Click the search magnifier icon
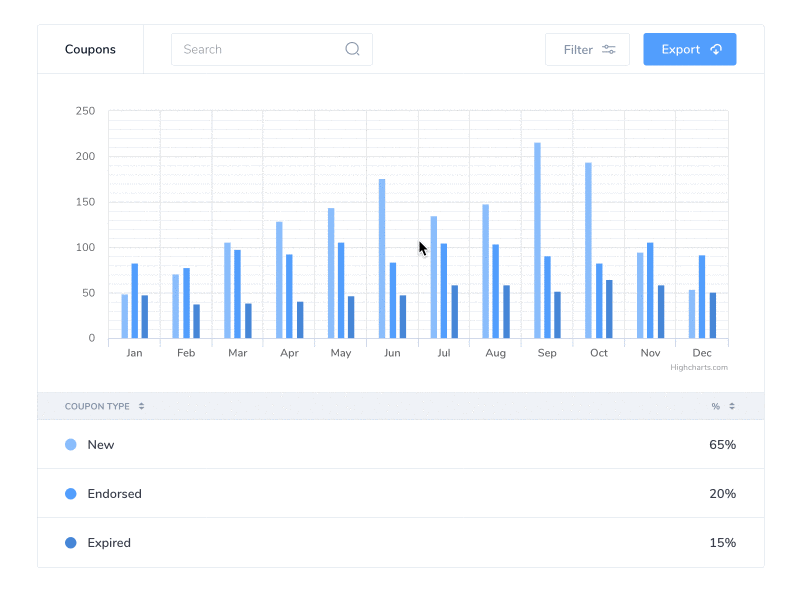The width and height of the screenshot is (800, 600). coord(351,49)
